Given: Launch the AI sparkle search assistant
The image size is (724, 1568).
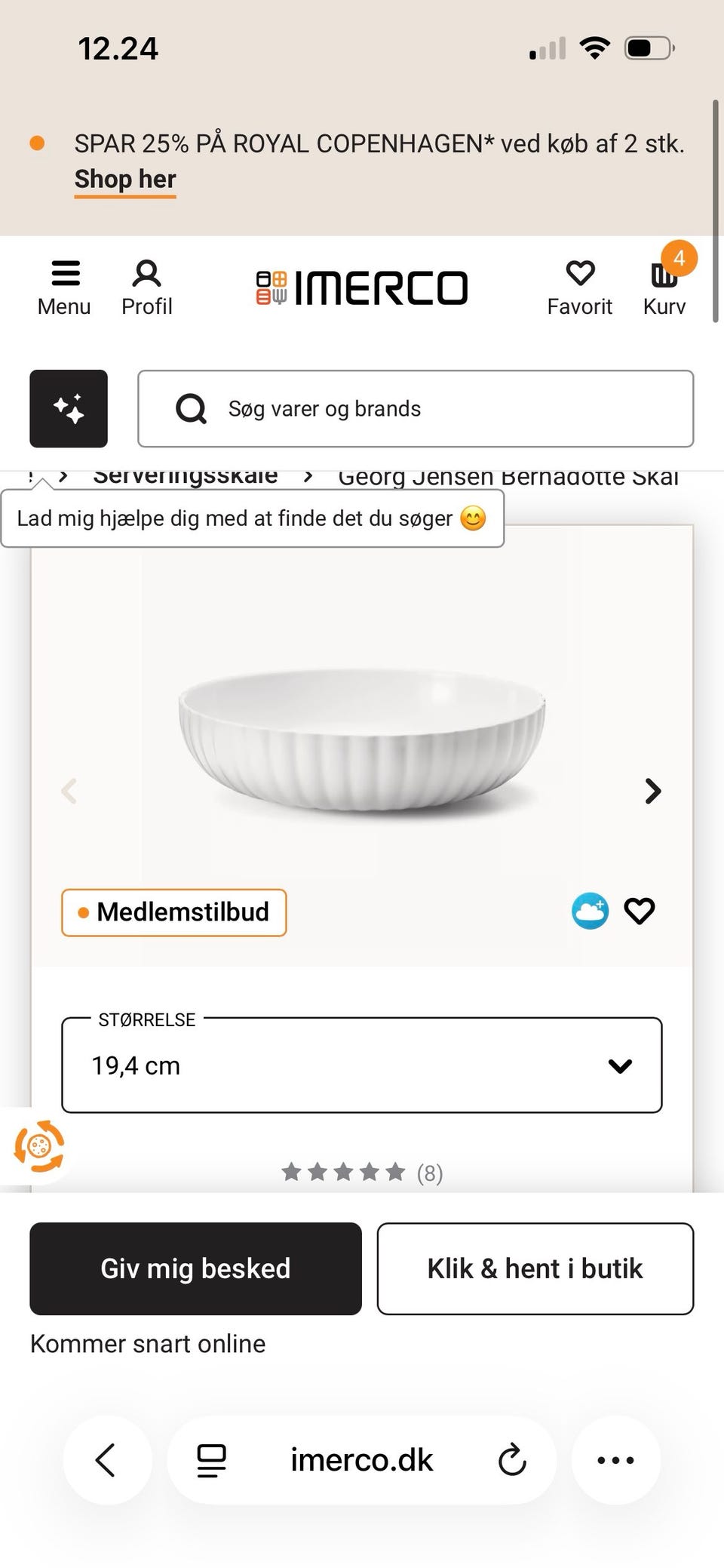Looking at the screenshot, I should [x=68, y=408].
